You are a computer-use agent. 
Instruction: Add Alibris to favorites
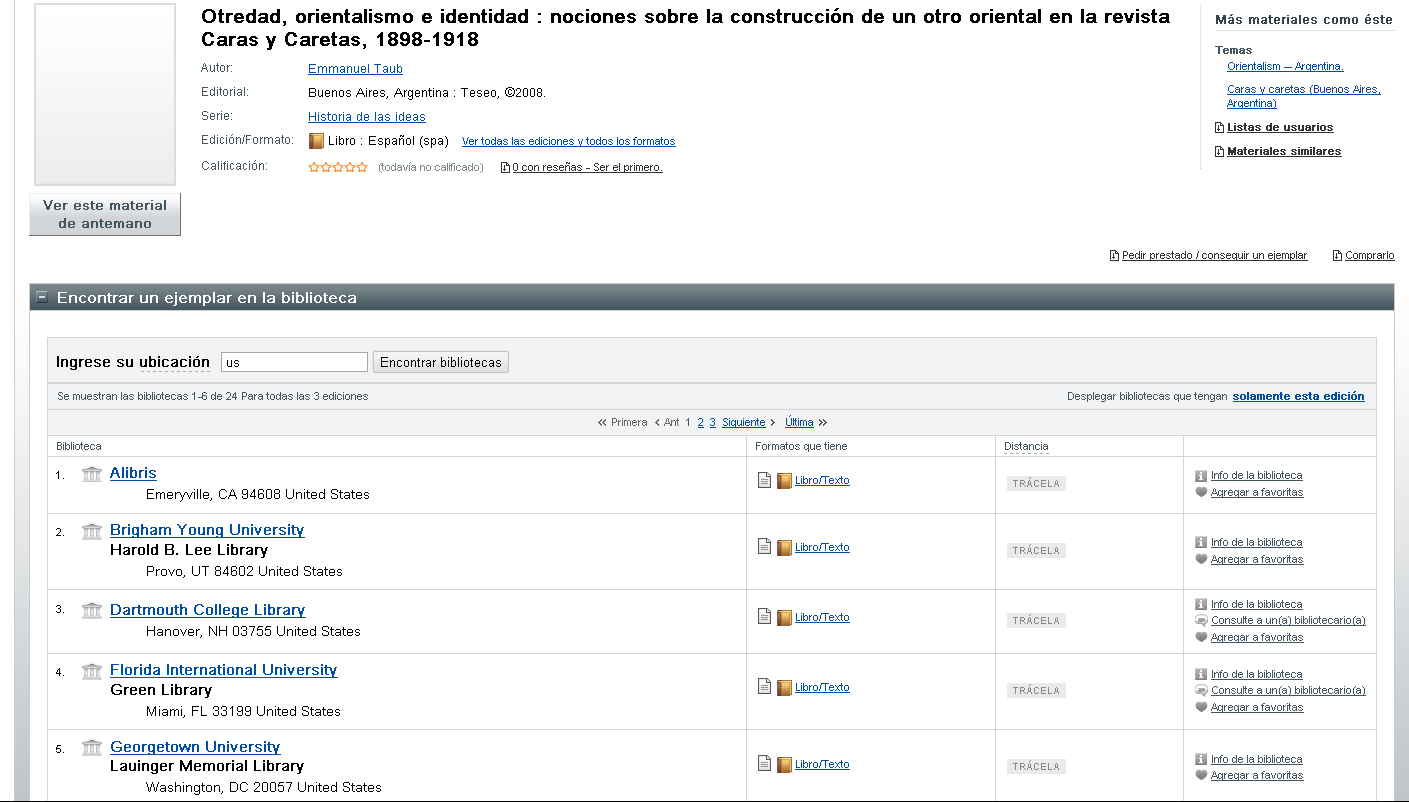1257,493
